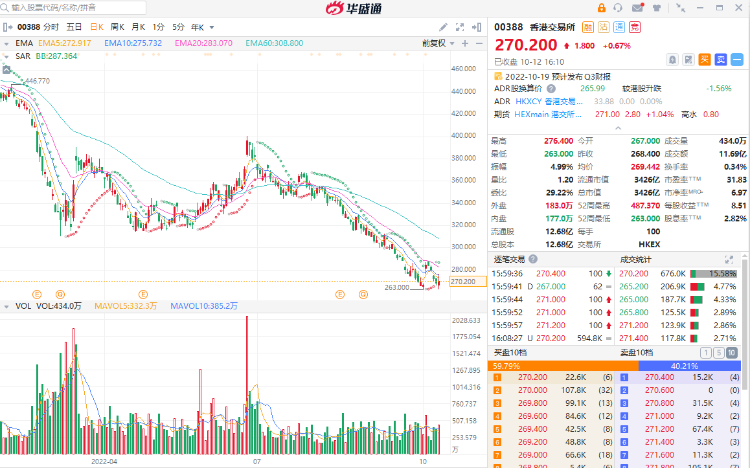
Task: Open the mail messages icon
Action: click(638, 8)
